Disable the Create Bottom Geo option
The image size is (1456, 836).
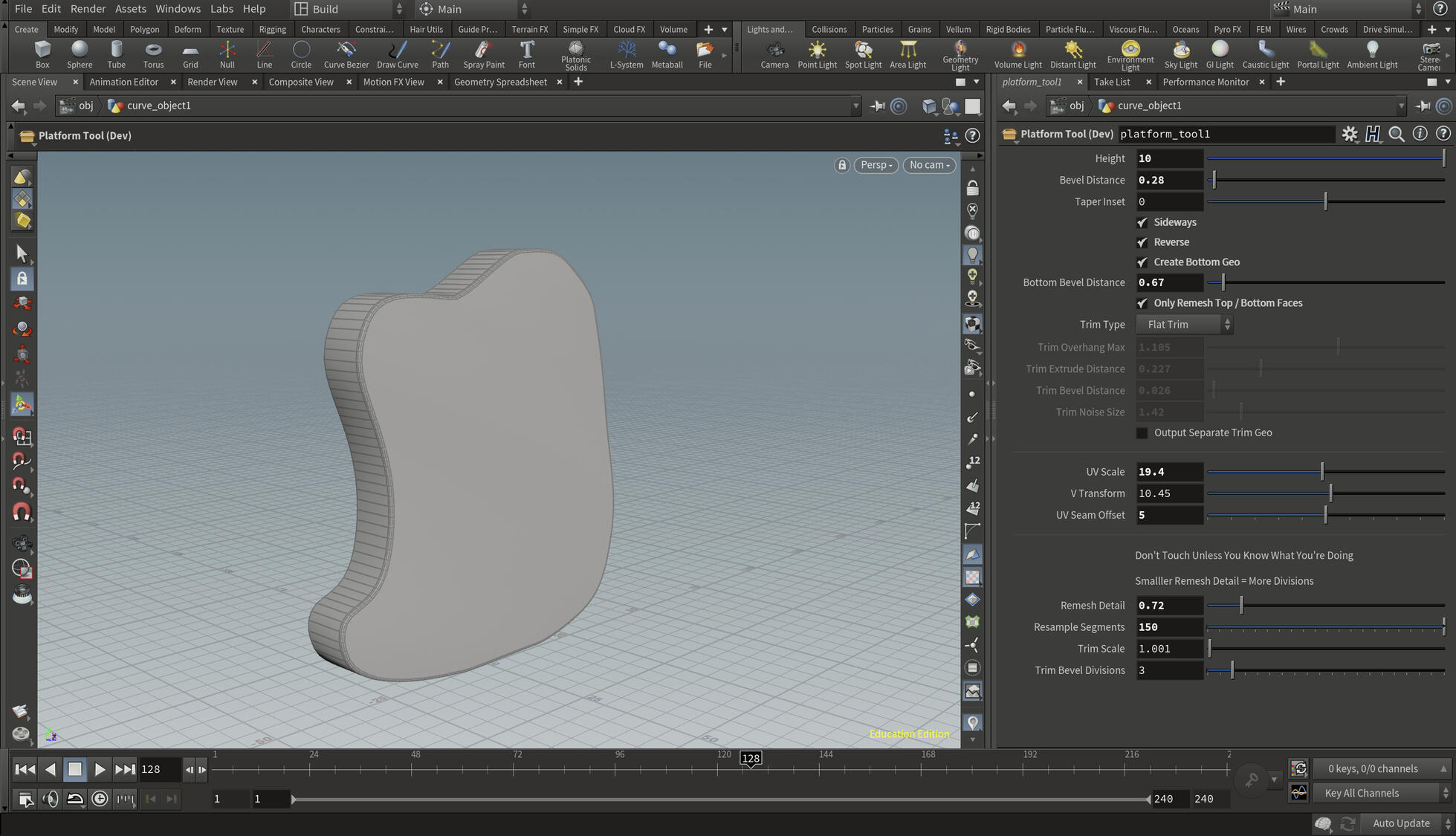coord(1142,262)
